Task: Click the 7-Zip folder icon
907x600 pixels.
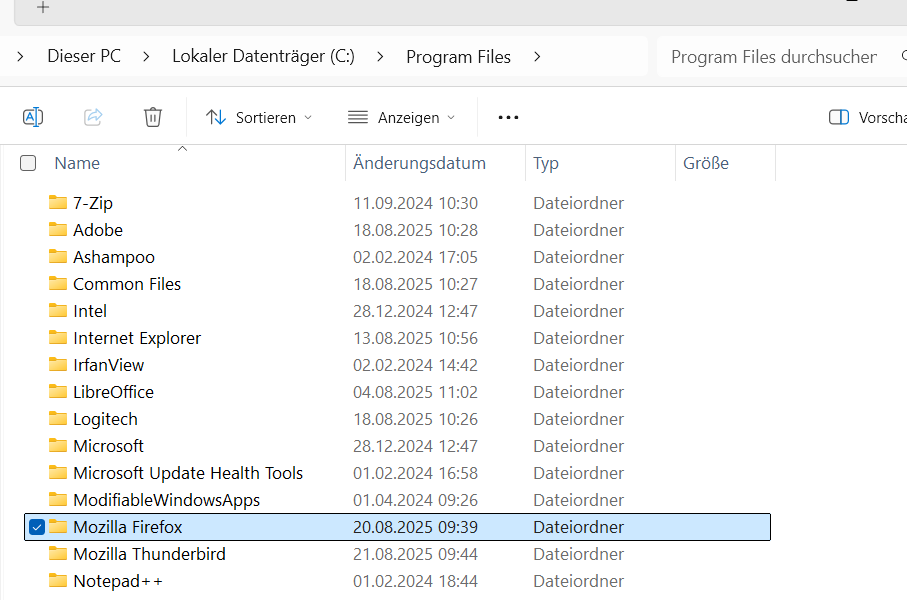Action: [58, 203]
